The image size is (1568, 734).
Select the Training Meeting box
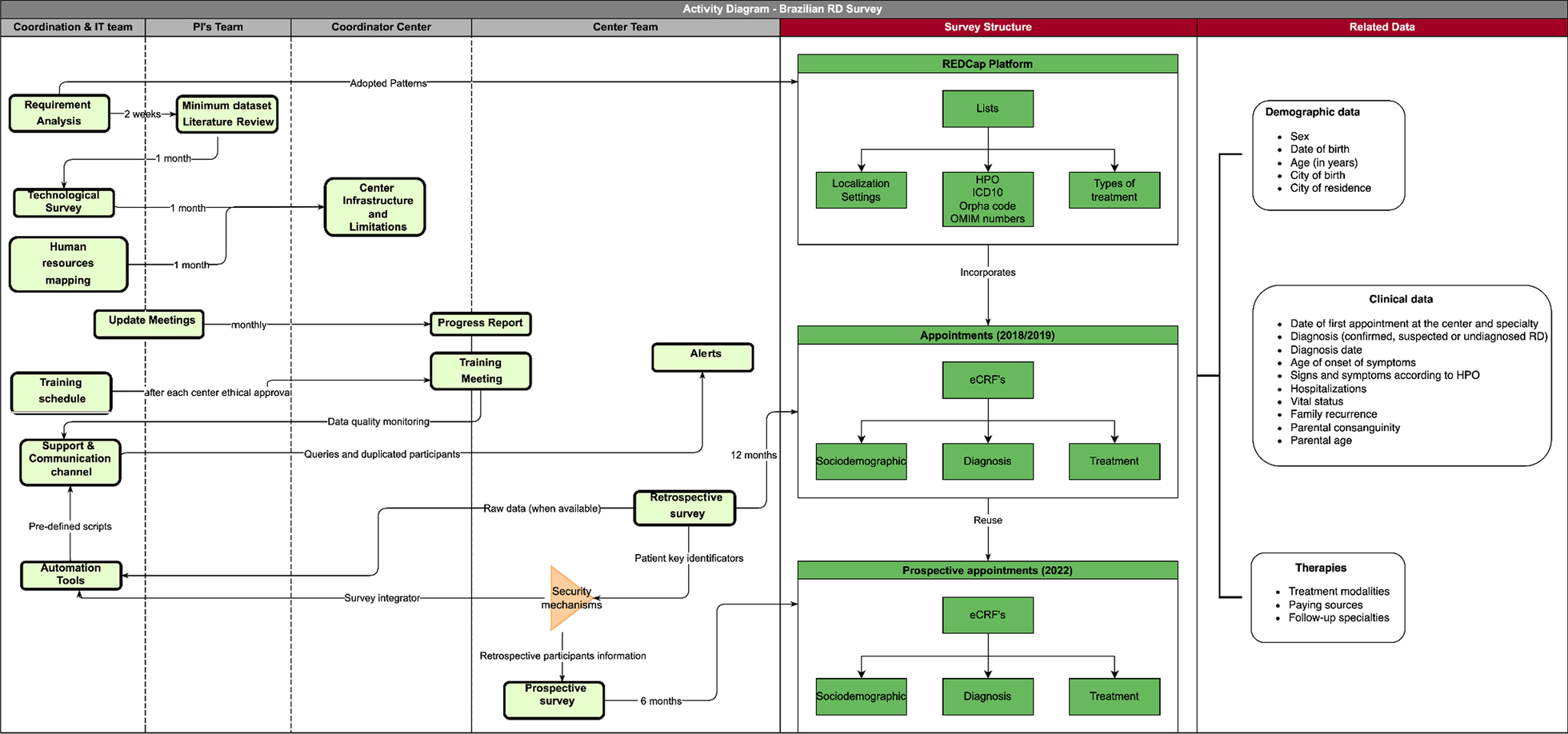click(481, 371)
